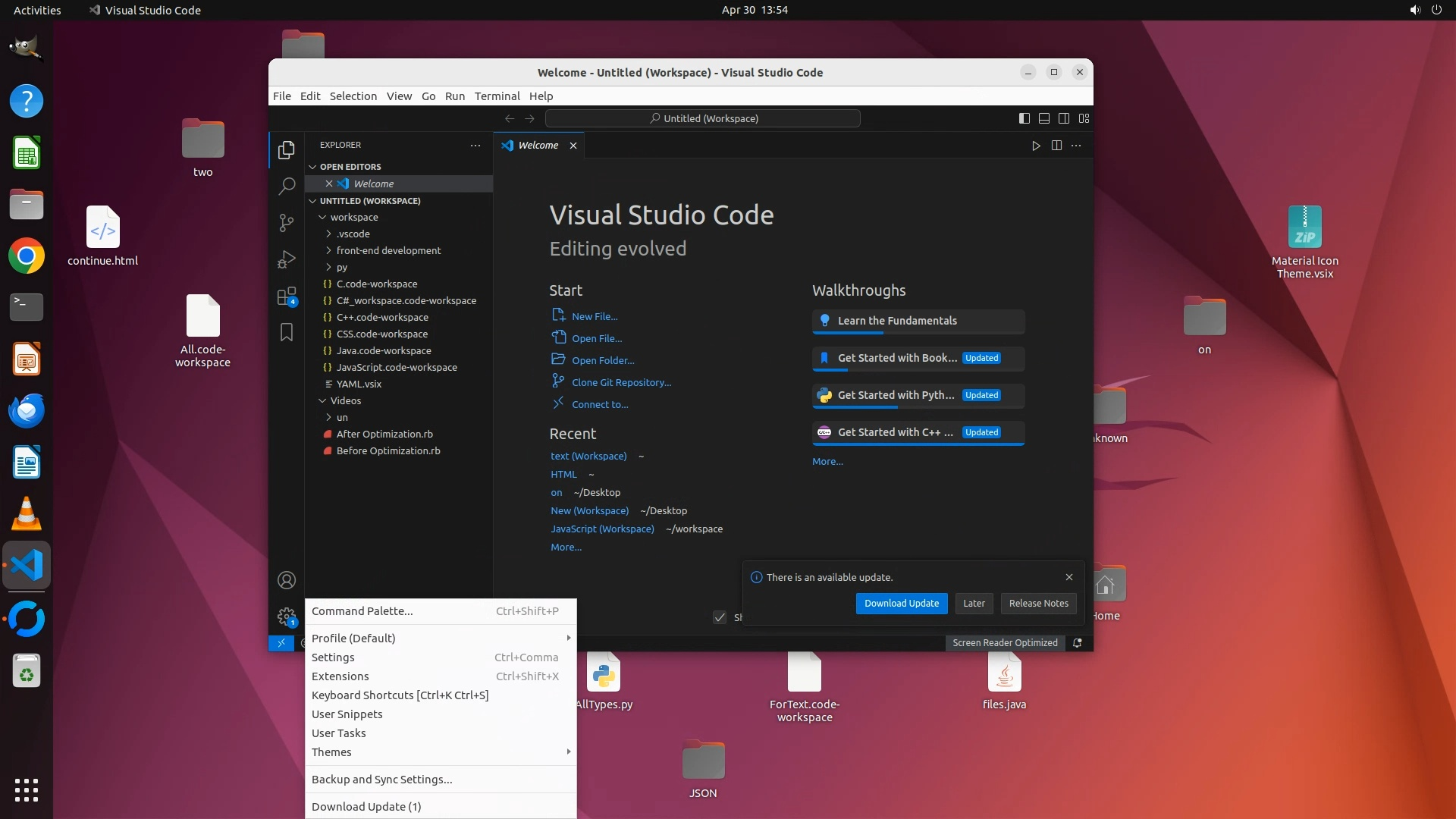This screenshot has height=819, width=1456.
Task: Open the Search view in activity bar
Action: pos(287,187)
